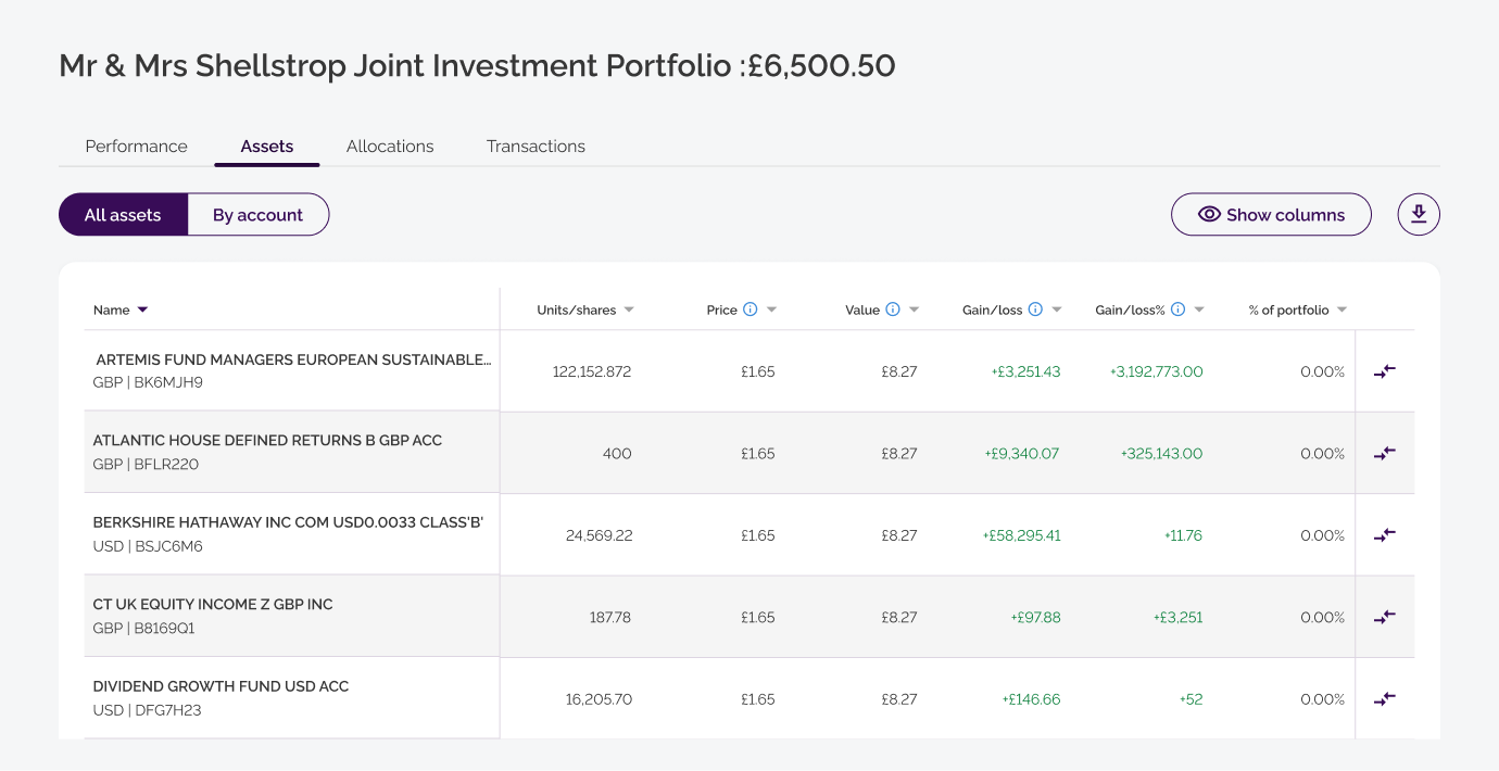Sort by Gain/loss% column arrow
The image size is (1499, 771).
point(1199,310)
